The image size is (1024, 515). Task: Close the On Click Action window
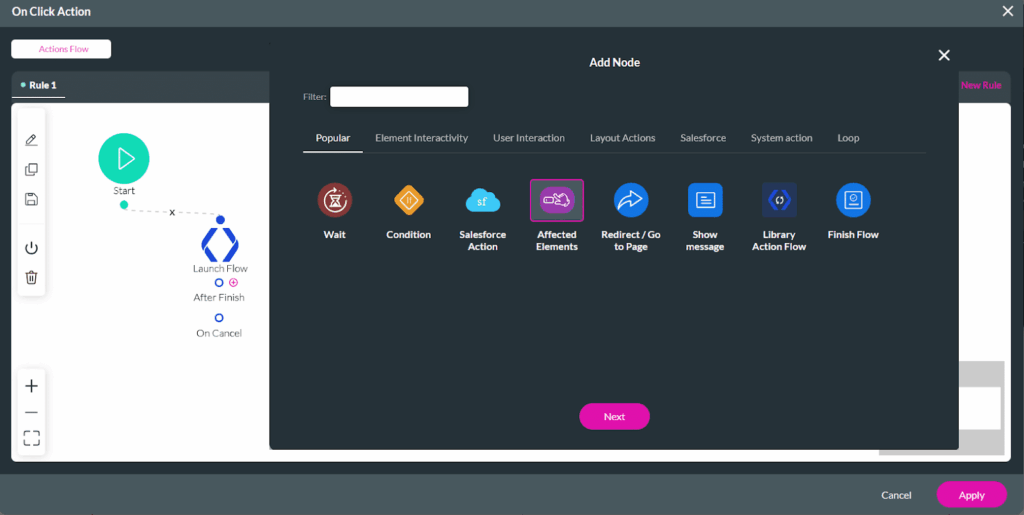pos(1008,11)
